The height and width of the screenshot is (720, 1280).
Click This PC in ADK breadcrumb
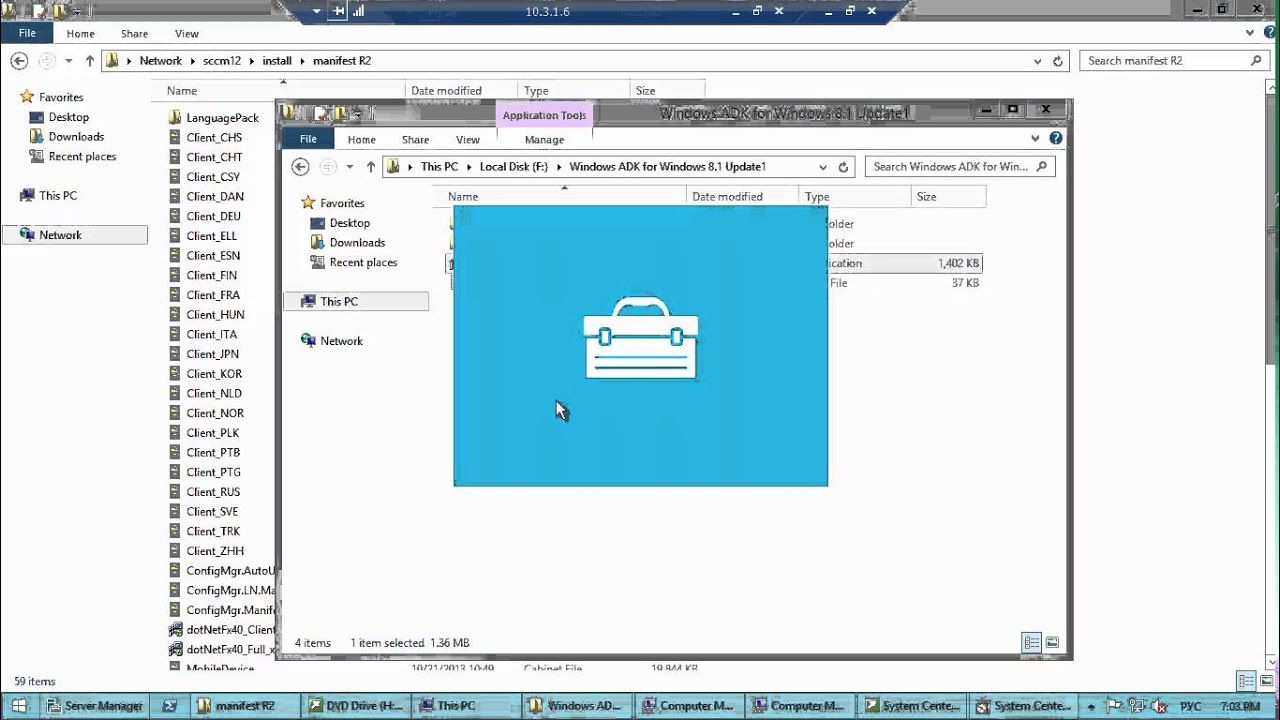439,167
